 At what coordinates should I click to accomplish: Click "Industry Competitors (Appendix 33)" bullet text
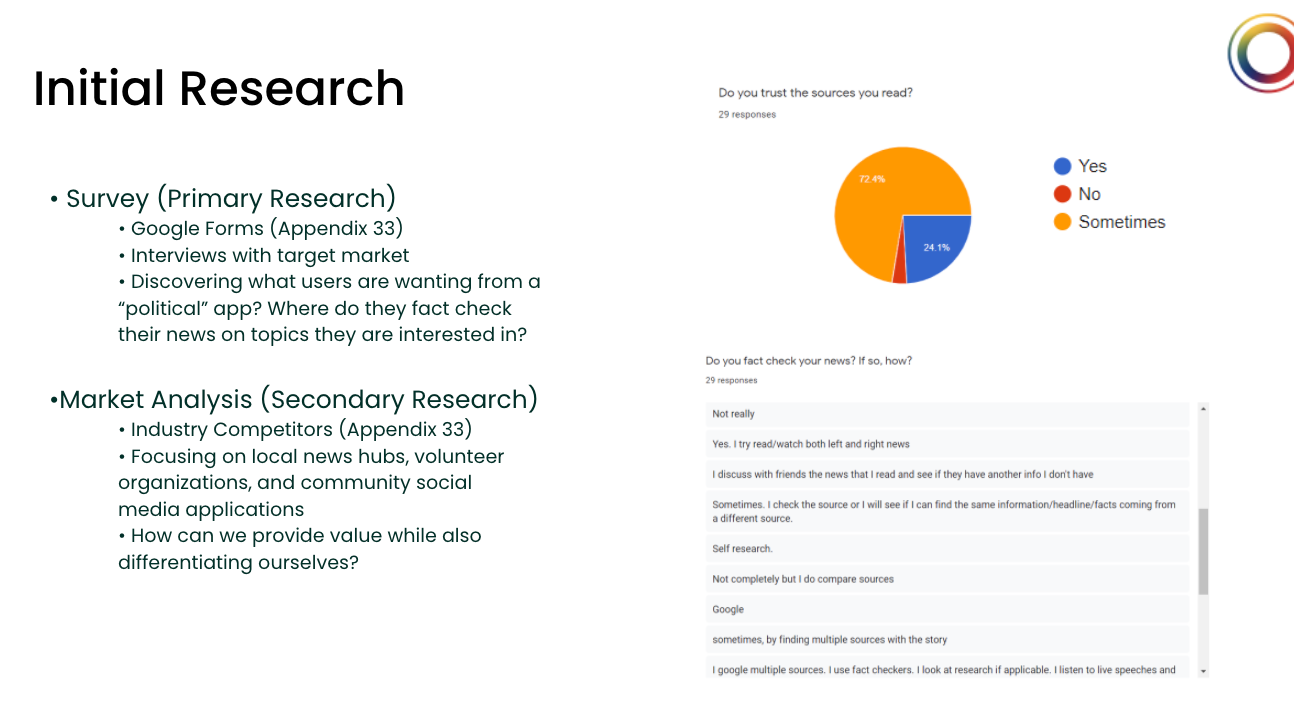(301, 430)
